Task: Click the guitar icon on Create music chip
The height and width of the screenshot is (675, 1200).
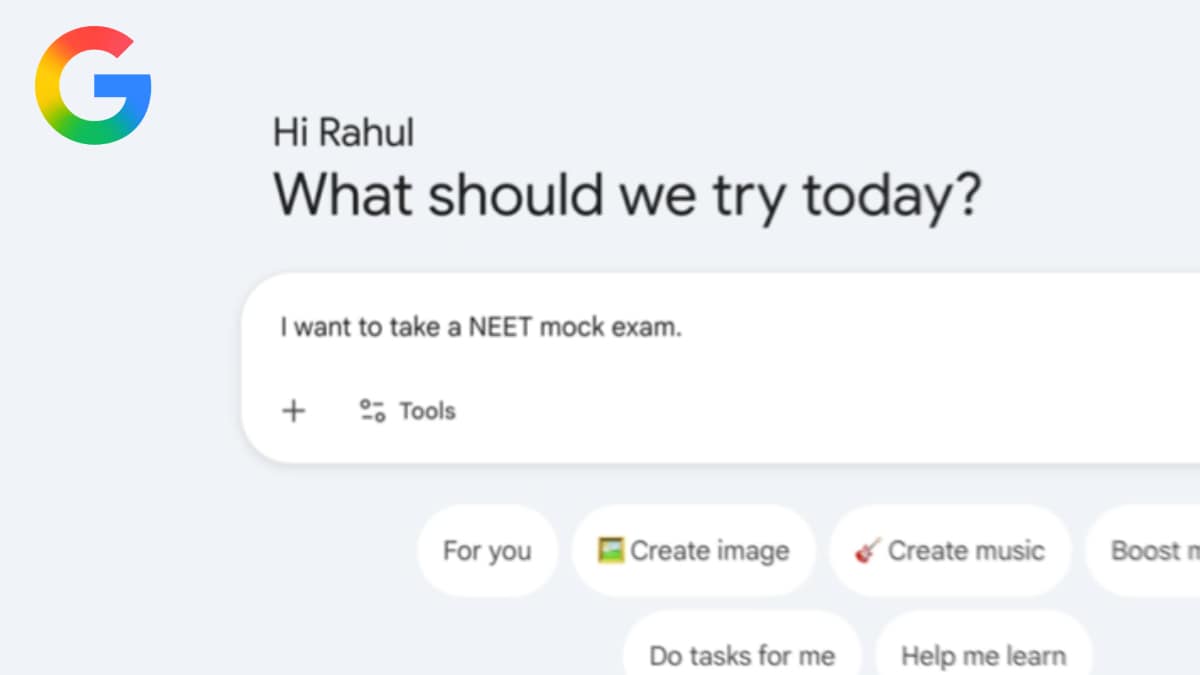Action: click(x=866, y=550)
